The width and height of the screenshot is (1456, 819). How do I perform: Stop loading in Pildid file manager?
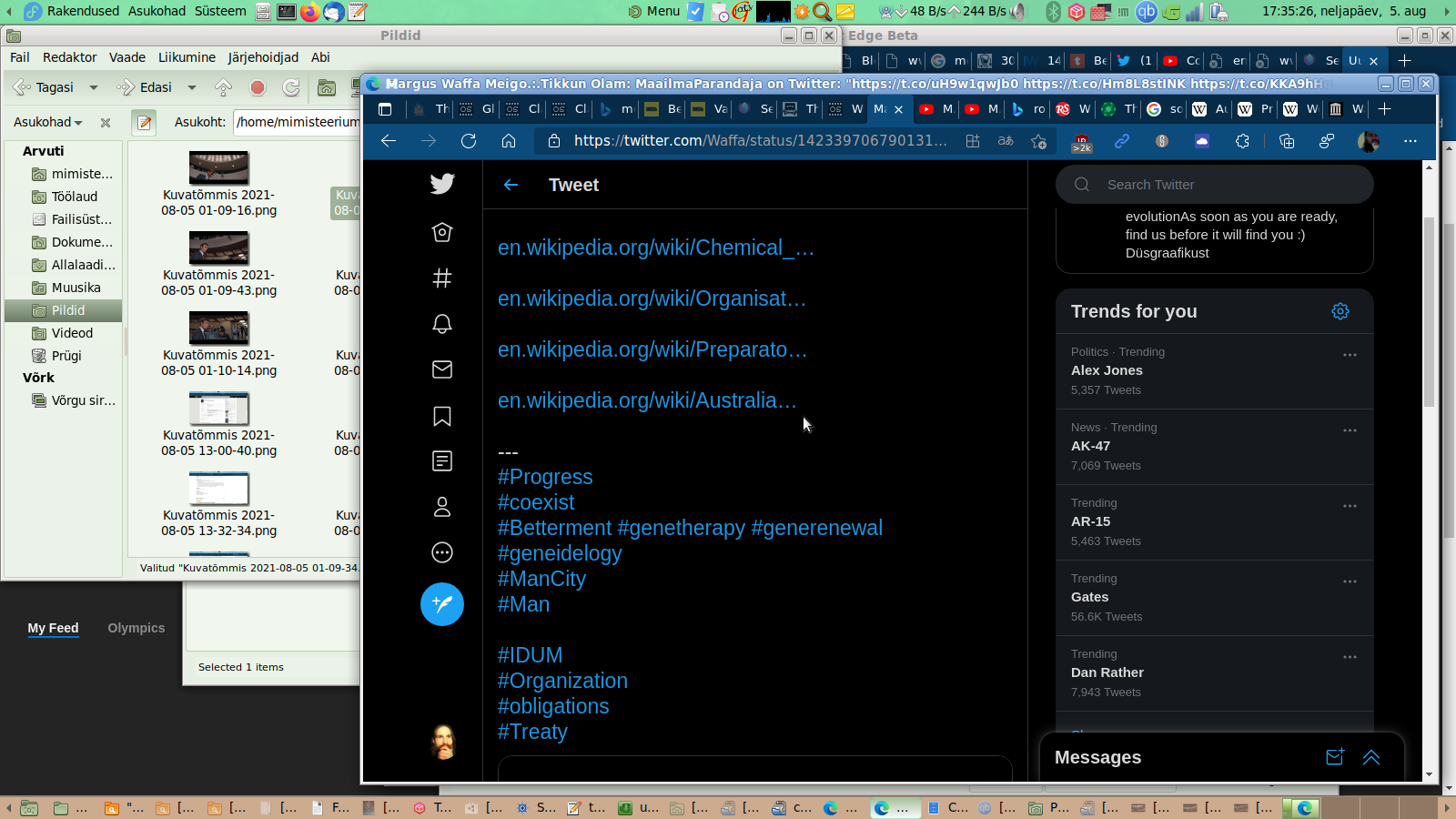258,87
